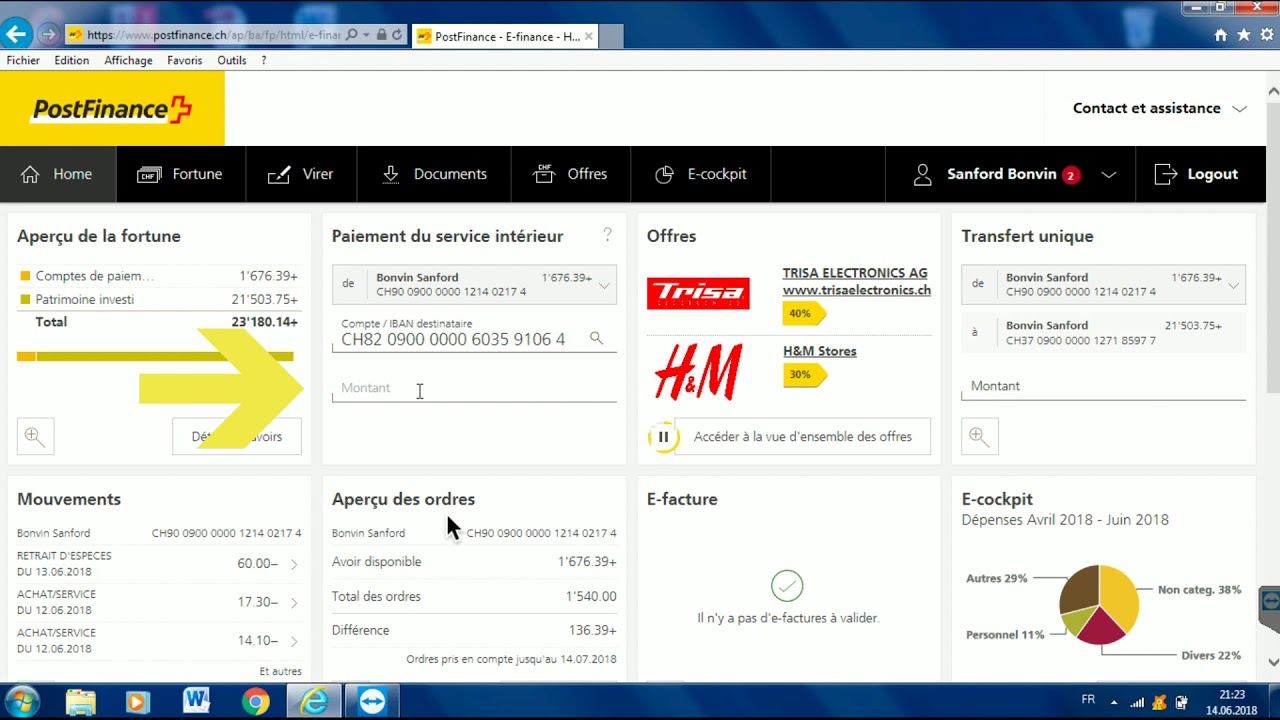Open the Offres section
The height and width of the screenshot is (720, 1280).
(x=544, y=173)
